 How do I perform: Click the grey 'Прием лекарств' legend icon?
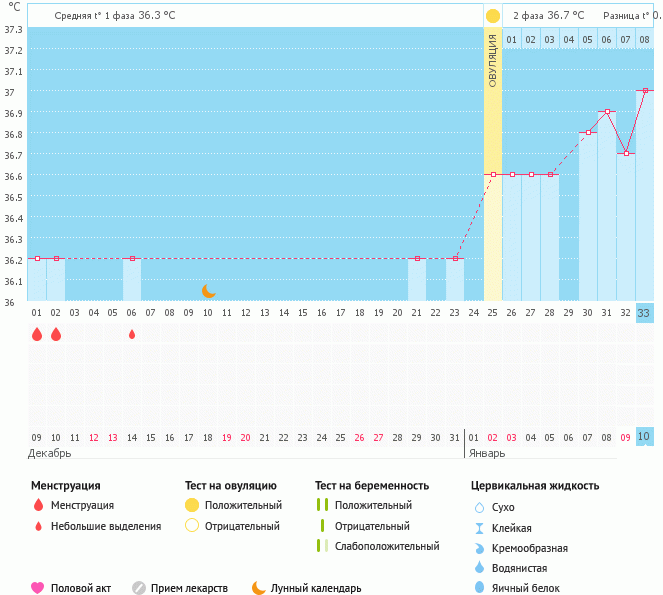pos(139,588)
